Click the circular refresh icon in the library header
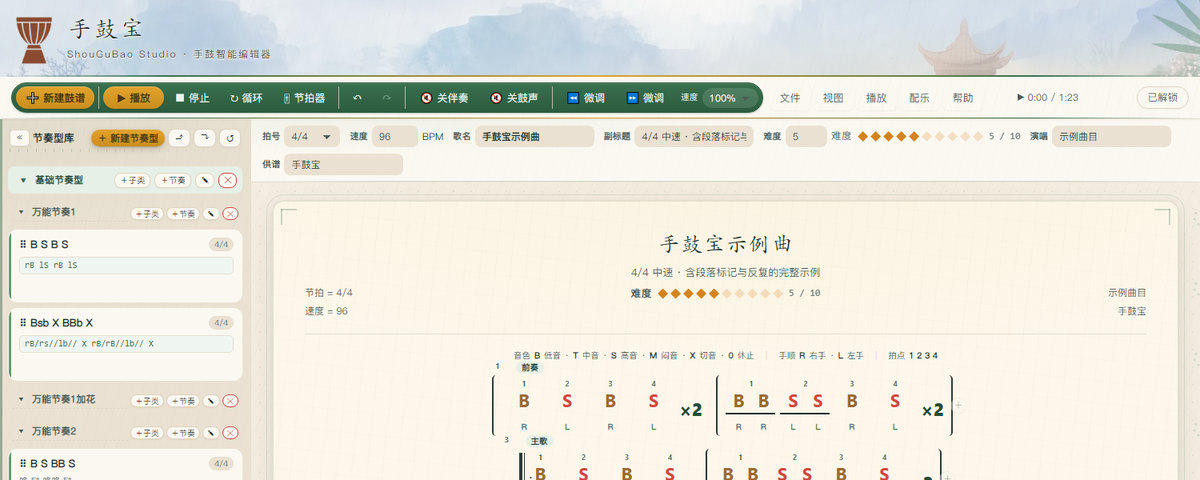This screenshot has height=480, width=1200. point(231,138)
